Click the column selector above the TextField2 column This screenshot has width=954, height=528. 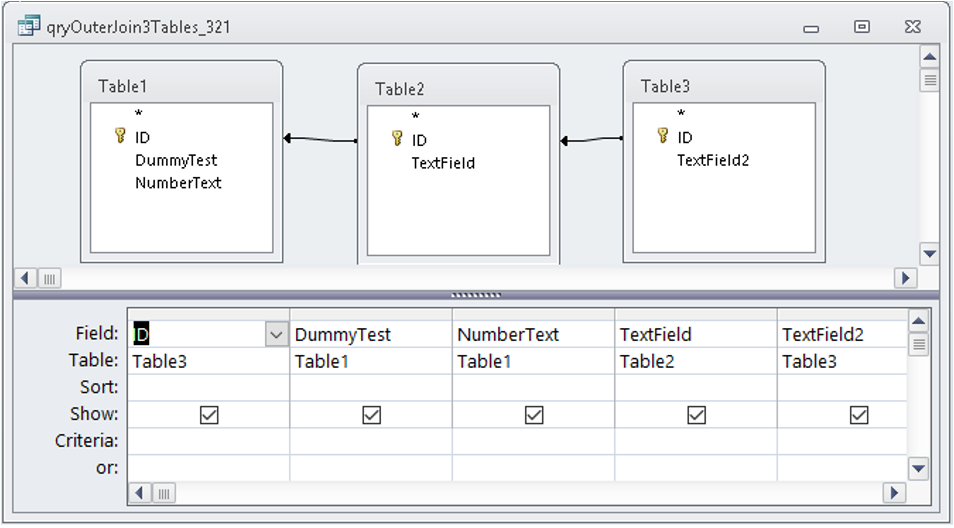pyautogui.click(x=842, y=314)
